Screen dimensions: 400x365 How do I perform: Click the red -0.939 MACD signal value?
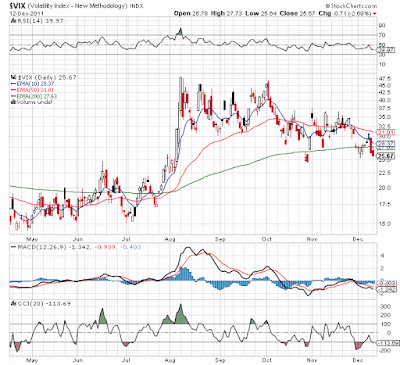pyautogui.click(x=105, y=247)
